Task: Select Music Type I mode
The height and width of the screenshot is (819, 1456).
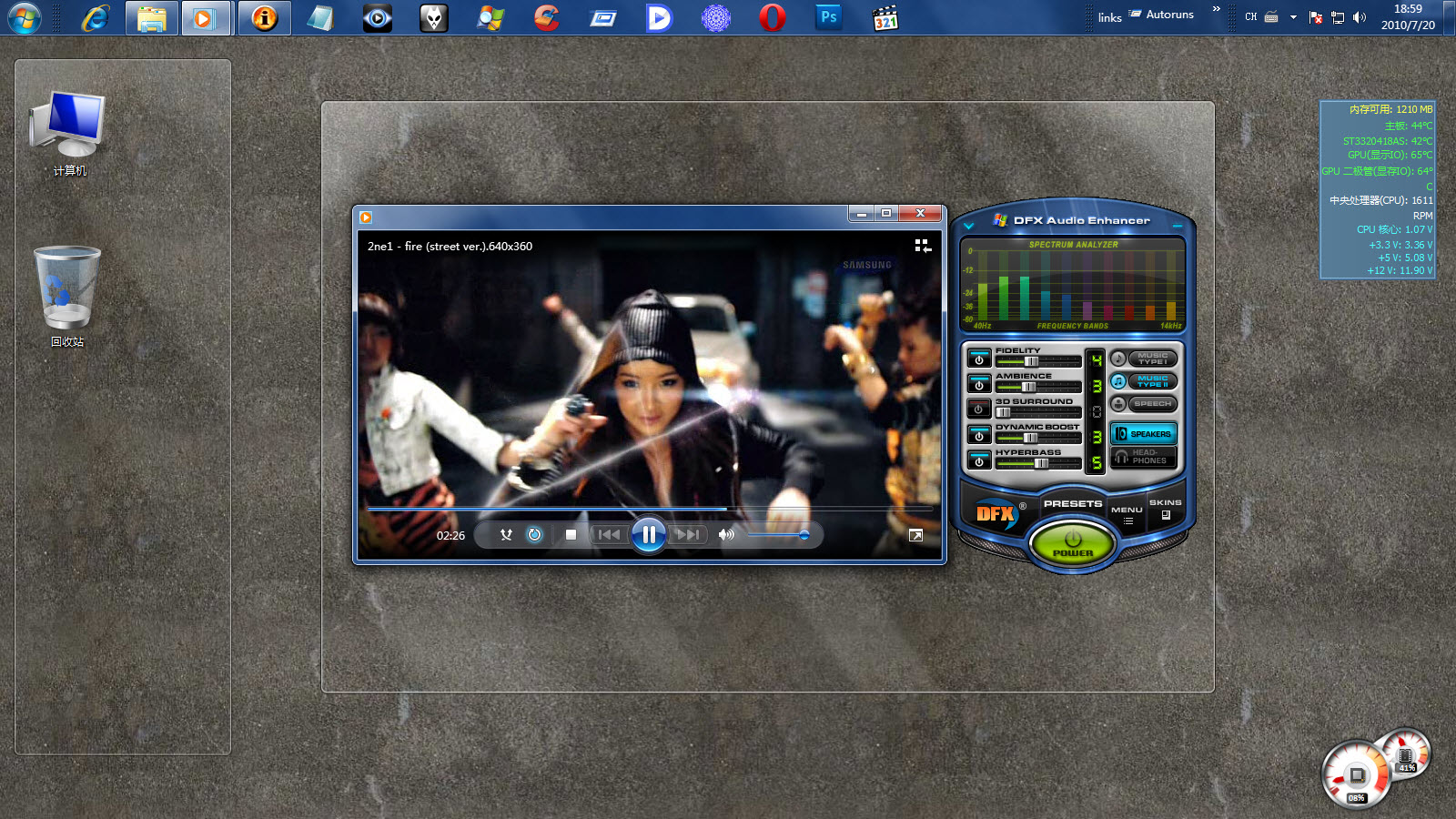Action: [x=1144, y=359]
